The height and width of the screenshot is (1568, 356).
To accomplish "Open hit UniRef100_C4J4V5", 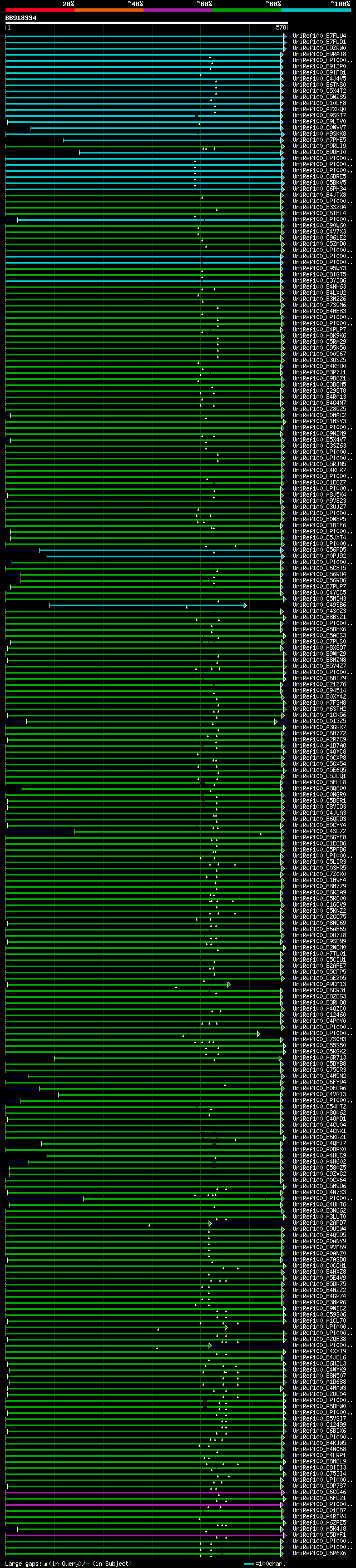I will tap(319, 78).
